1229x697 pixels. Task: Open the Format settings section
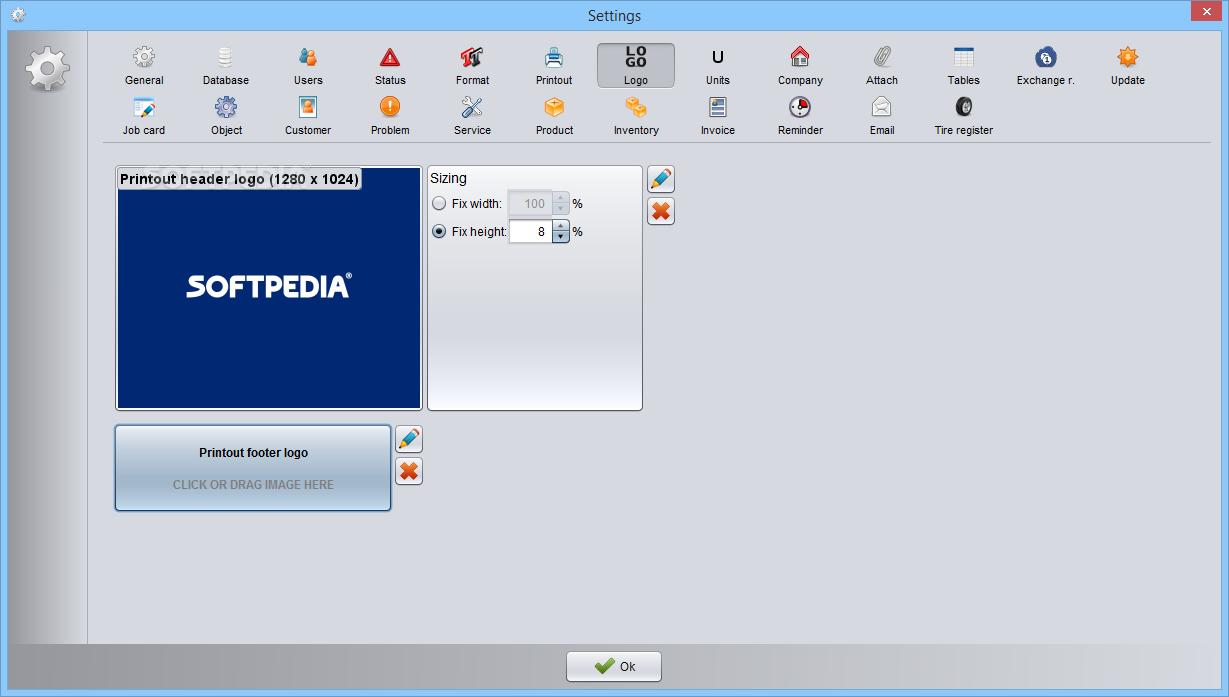[472, 66]
